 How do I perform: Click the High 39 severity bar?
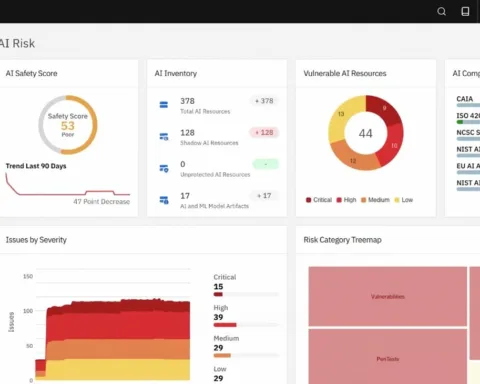click(x=246, y=325)
